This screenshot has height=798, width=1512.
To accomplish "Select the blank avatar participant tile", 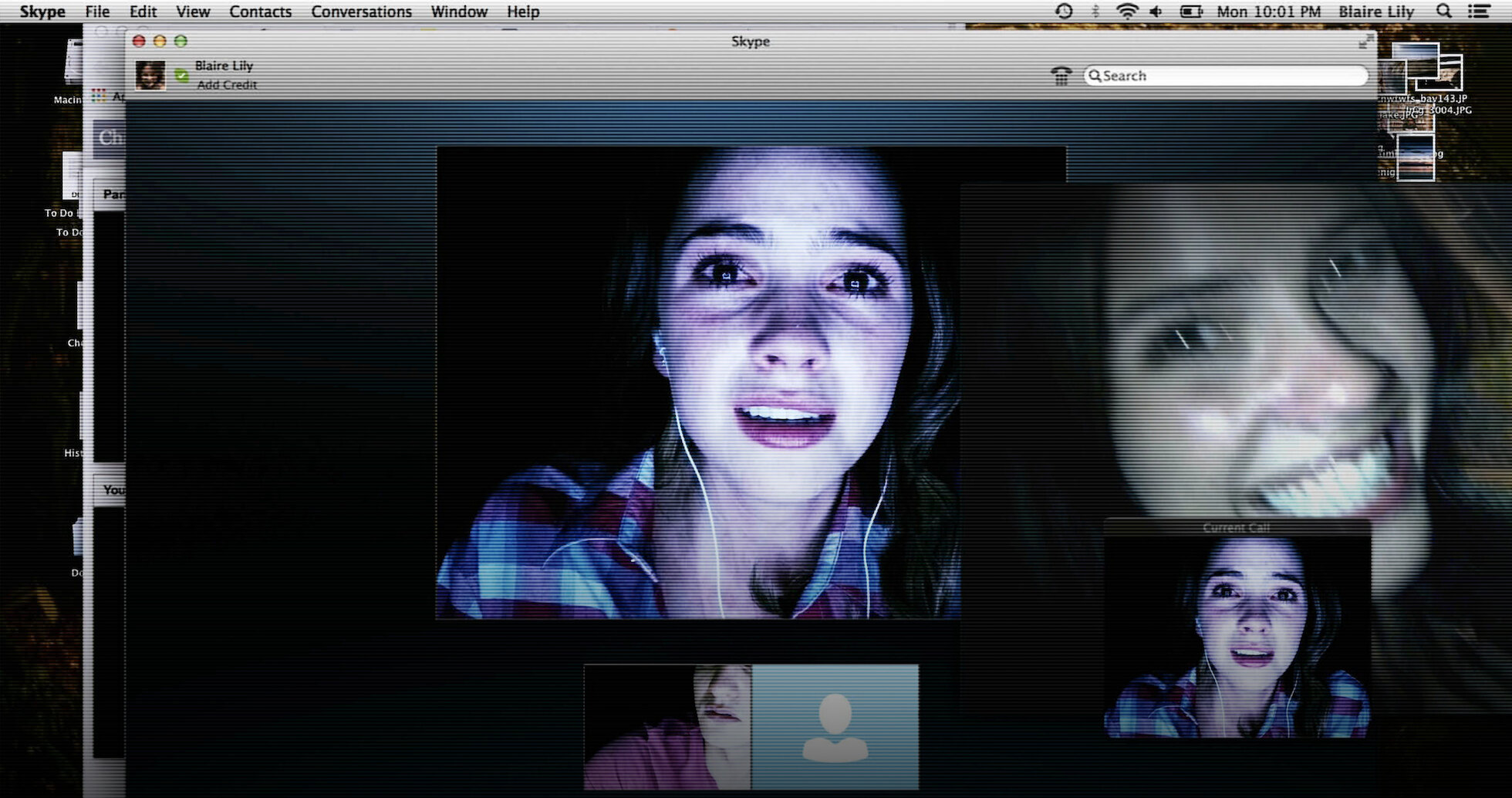I will click(x=835, y=727).
